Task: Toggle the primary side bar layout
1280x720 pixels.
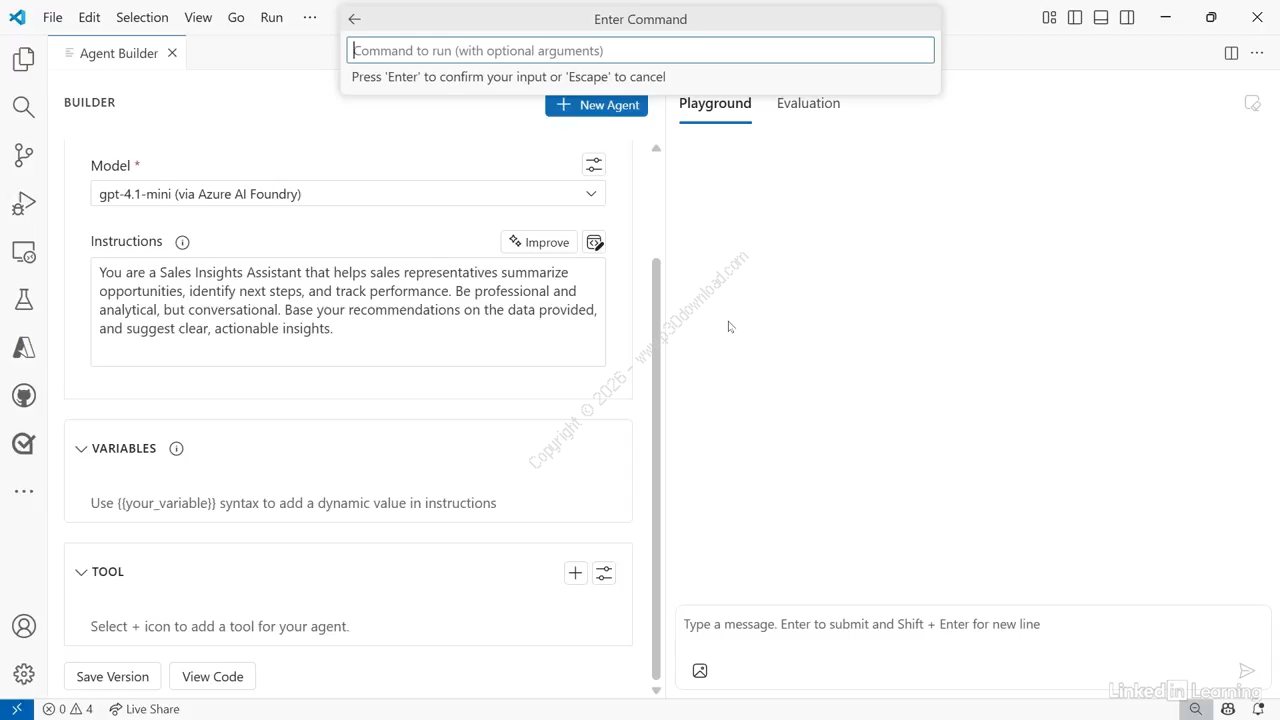Action: [1075, 17]
